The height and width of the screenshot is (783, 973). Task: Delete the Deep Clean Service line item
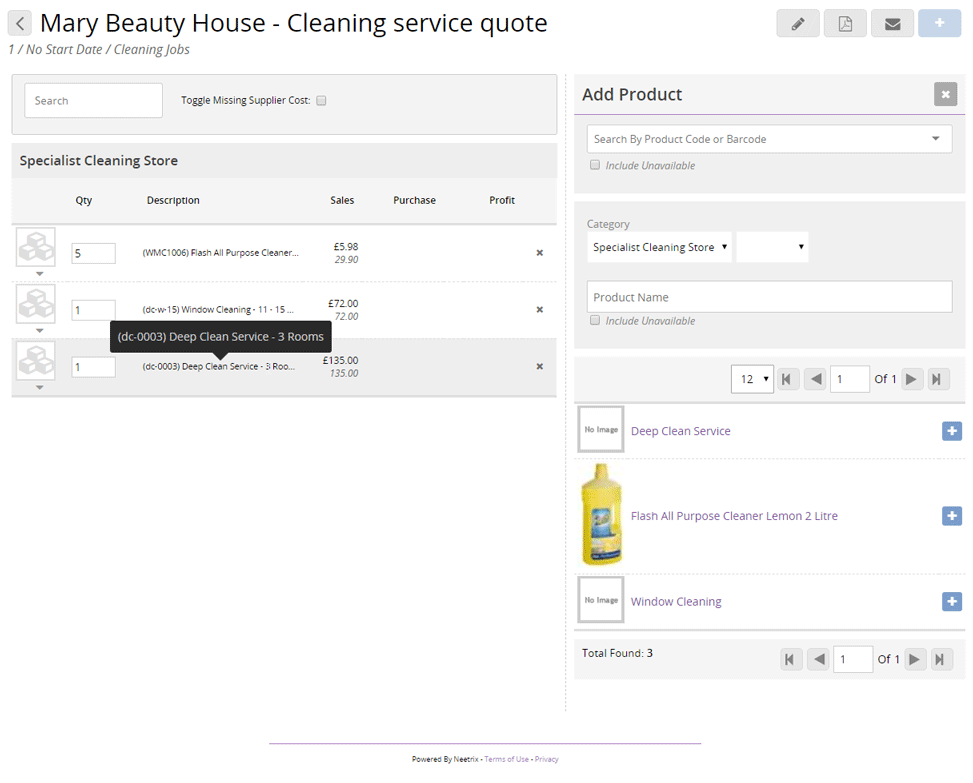(540, 367)
